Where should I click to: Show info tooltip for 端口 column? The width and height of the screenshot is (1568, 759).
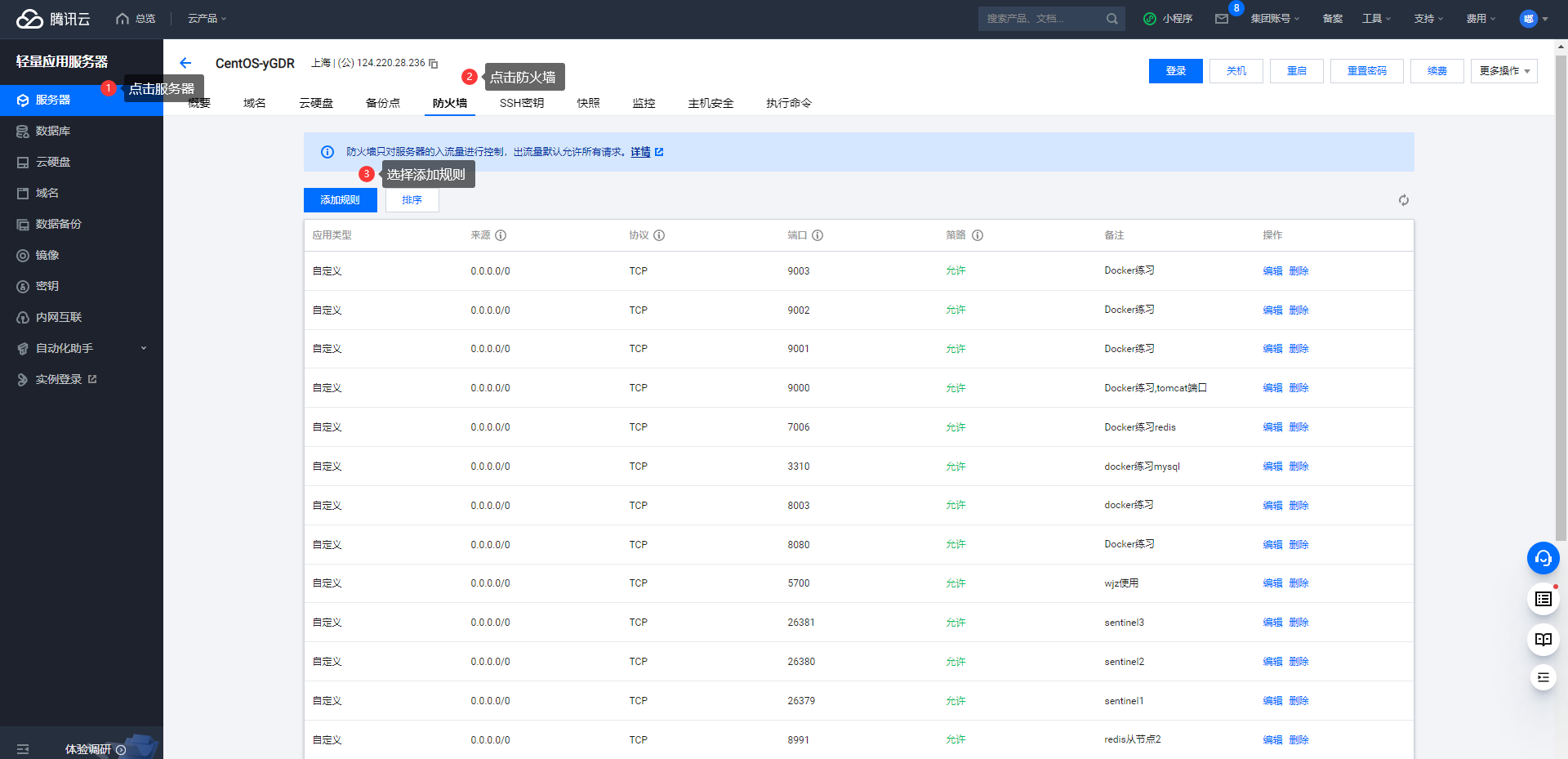pyautogui.click(x=817, y=235)
